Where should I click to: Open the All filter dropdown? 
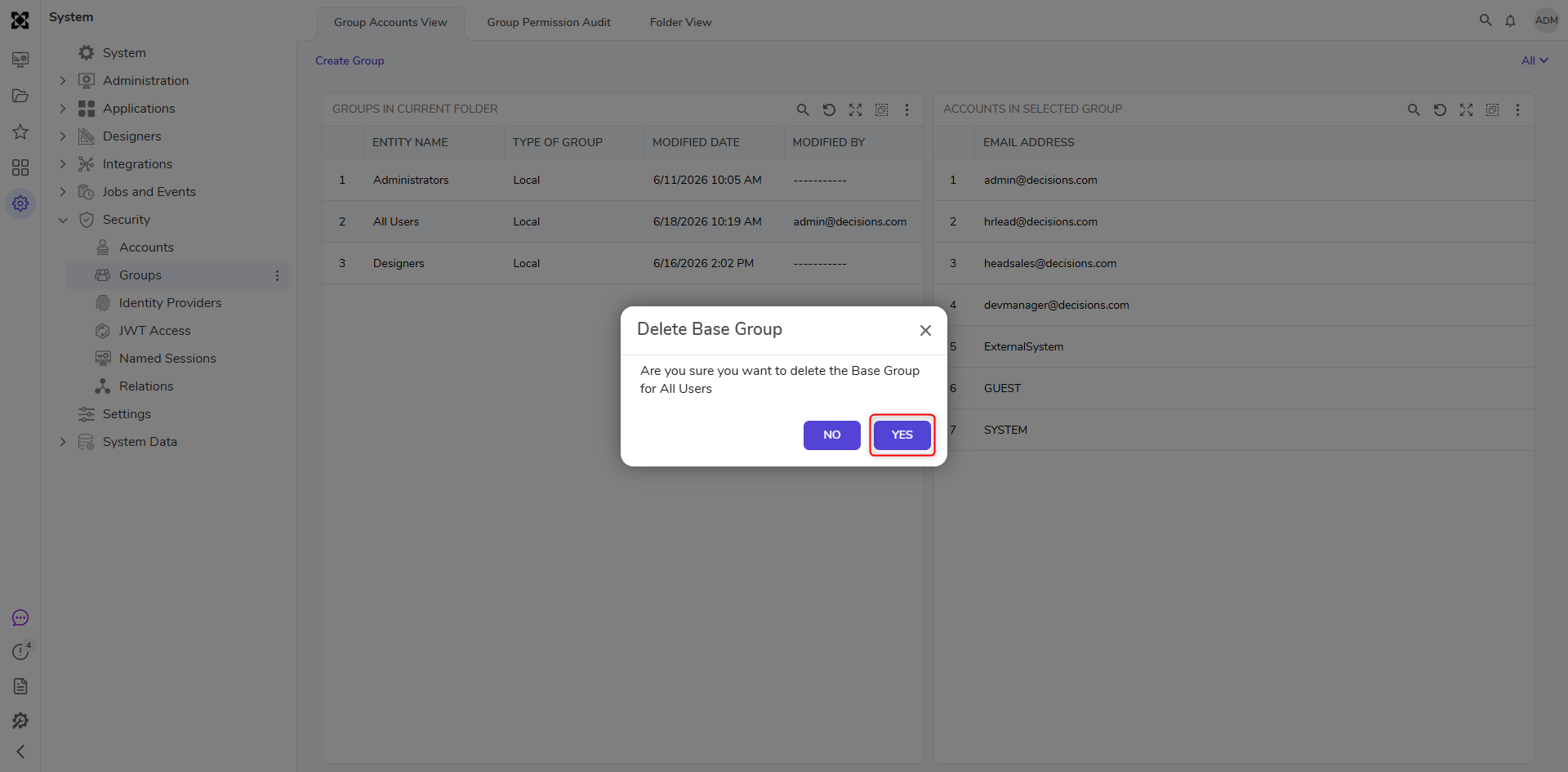1535,60
